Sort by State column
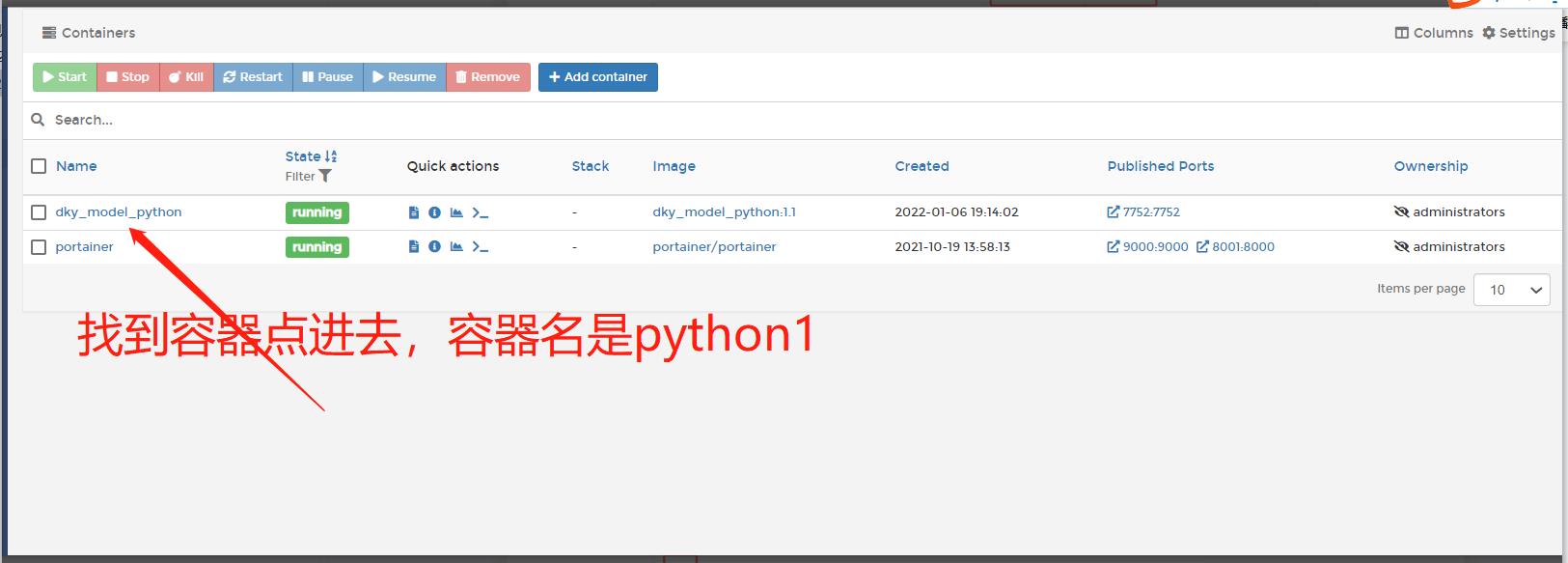Screen dimensions: 1568x563 tap(311, 156)
